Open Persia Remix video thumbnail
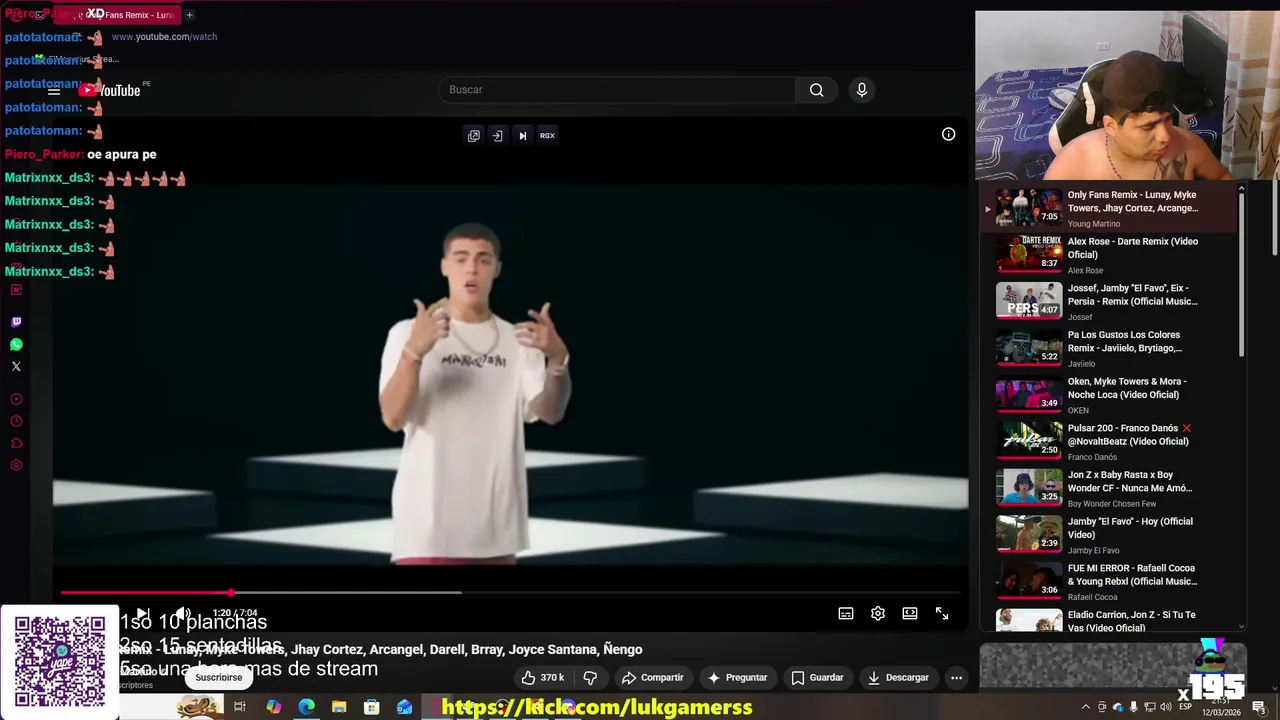The width and height of the screenshot is (1280, 720). coord(1028,301)
